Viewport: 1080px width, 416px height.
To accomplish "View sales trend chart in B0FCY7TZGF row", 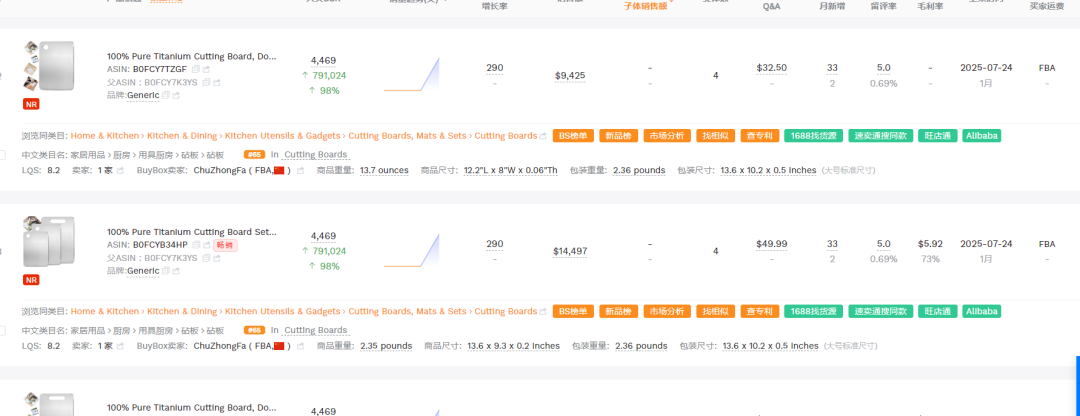I will click(x=411, y=74).
